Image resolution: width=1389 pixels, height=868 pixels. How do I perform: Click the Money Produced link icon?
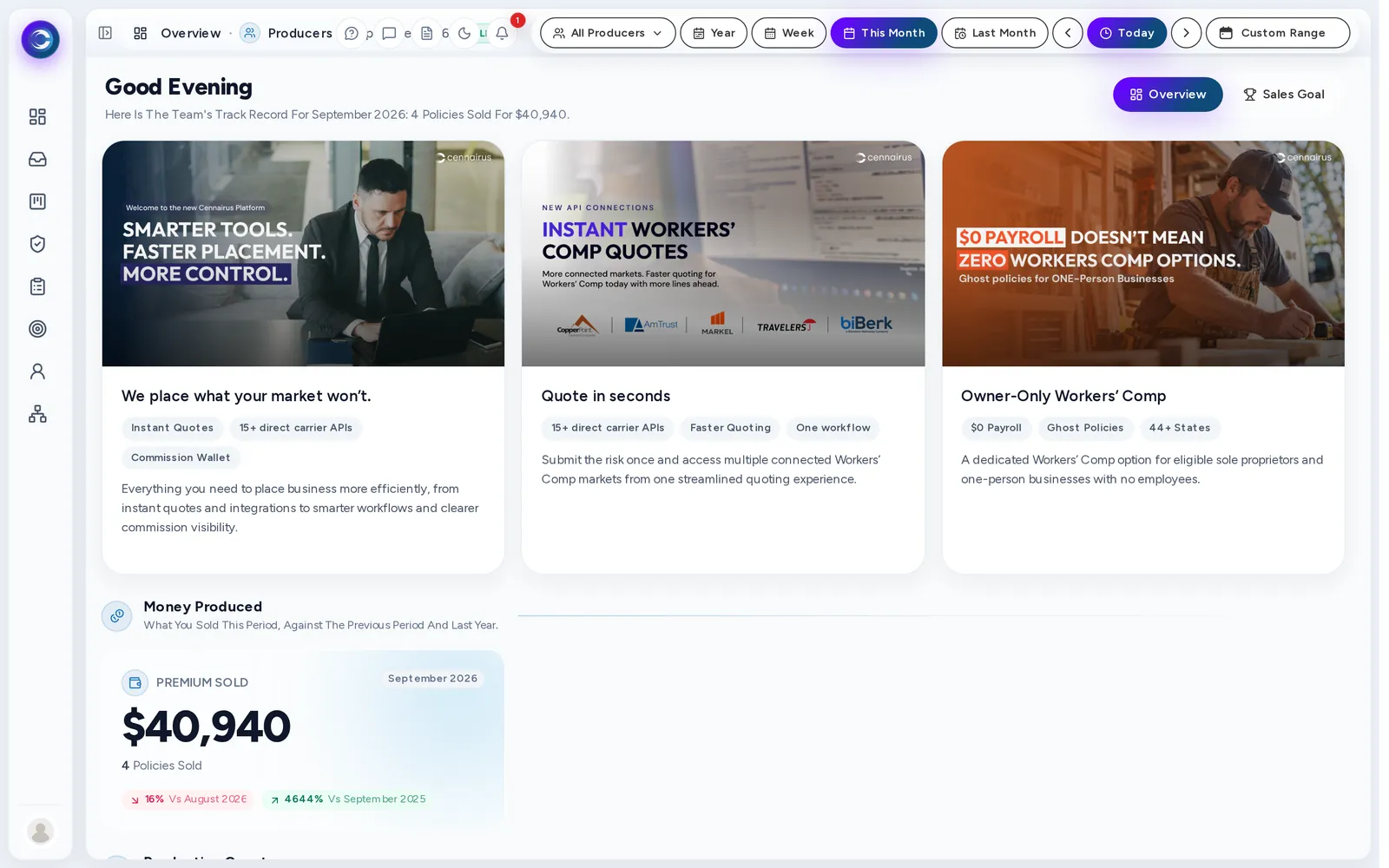117,615
